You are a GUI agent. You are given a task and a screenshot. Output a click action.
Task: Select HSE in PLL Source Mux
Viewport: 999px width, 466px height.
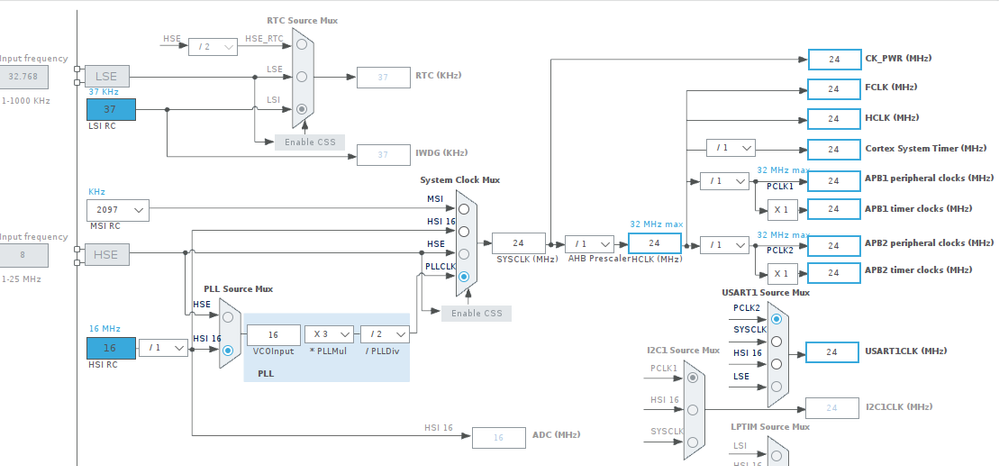coord(228,316)
